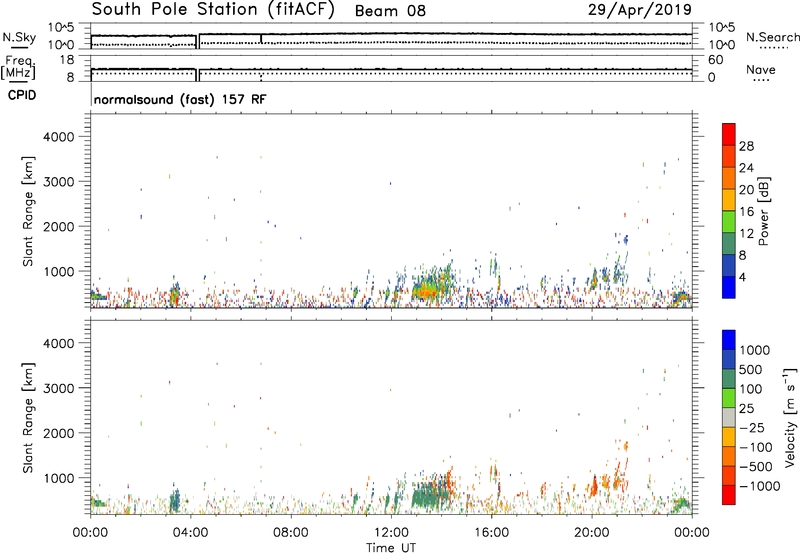Screen dimensions: 800x554
Task: Click Slant Range [km] label of power panel
Action: (28, 211)
